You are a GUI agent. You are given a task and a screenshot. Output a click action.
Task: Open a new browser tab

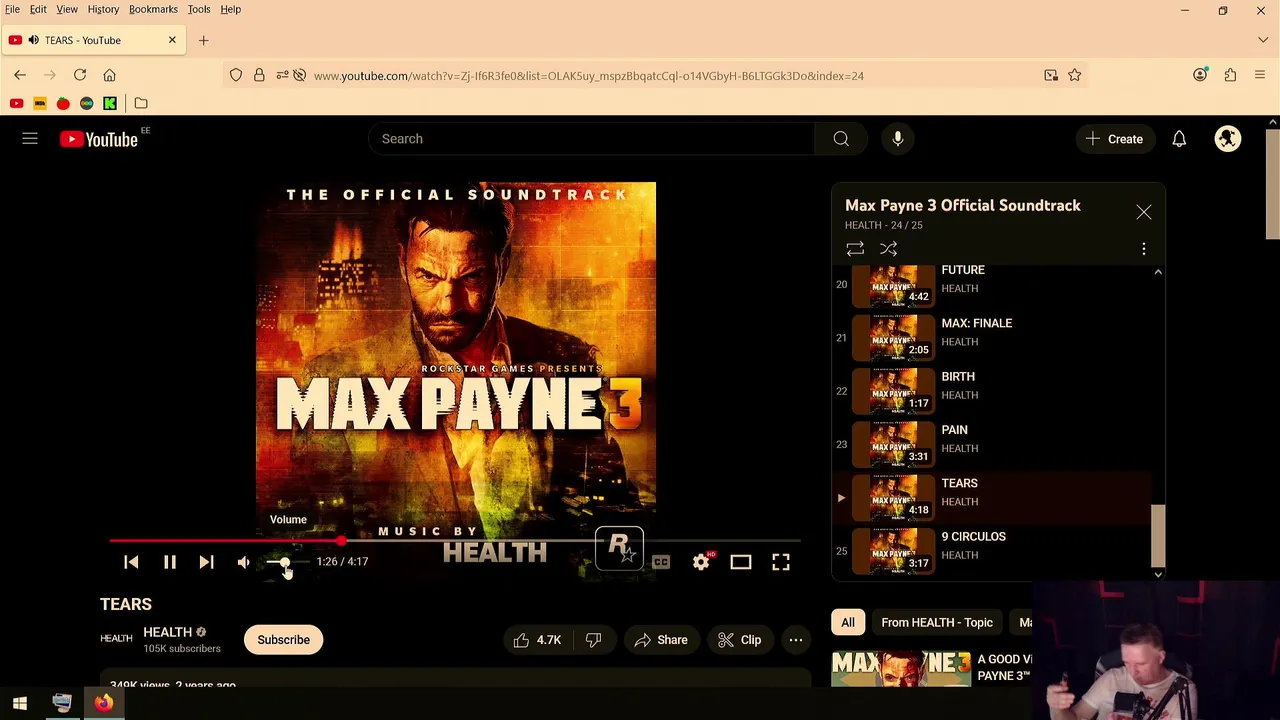point(203,40)
